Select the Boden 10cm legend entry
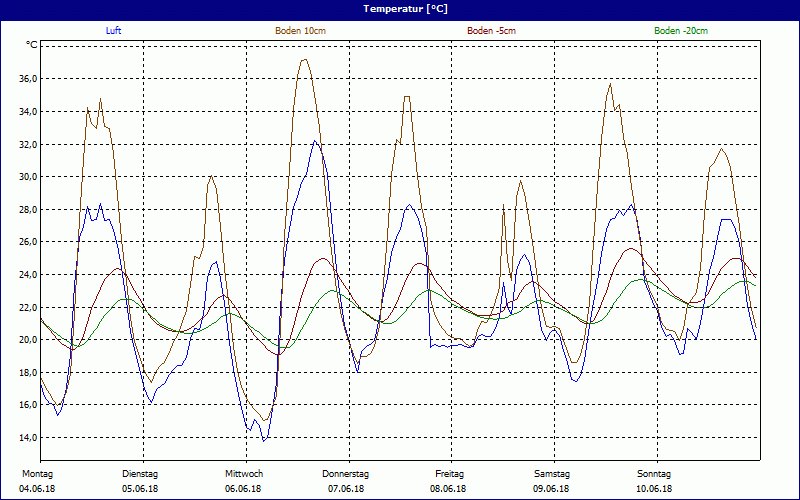The width and height of the screenshot is (800, 500). (300, 31)
